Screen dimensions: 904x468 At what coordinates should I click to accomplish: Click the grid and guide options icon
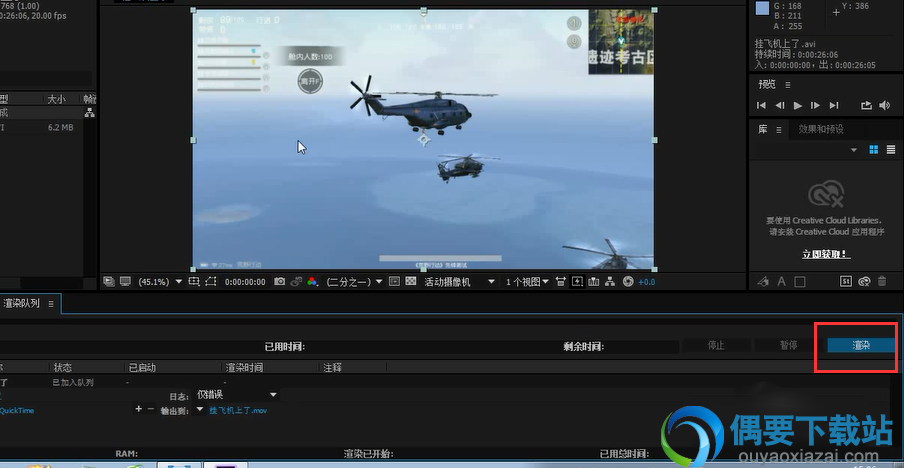(x=194, y=282)
